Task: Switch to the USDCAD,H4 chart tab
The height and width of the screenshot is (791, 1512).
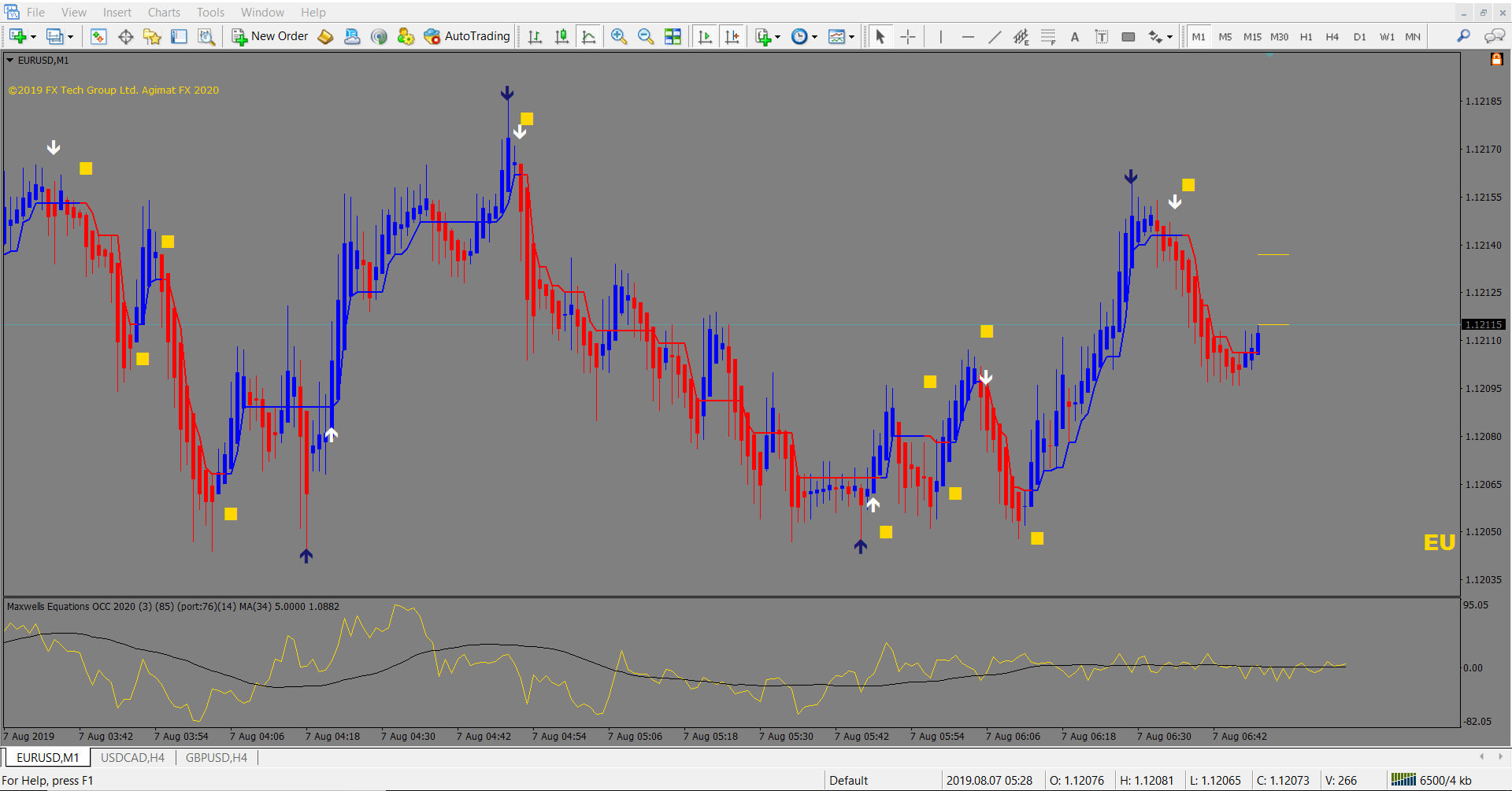Action: (132, 757)
